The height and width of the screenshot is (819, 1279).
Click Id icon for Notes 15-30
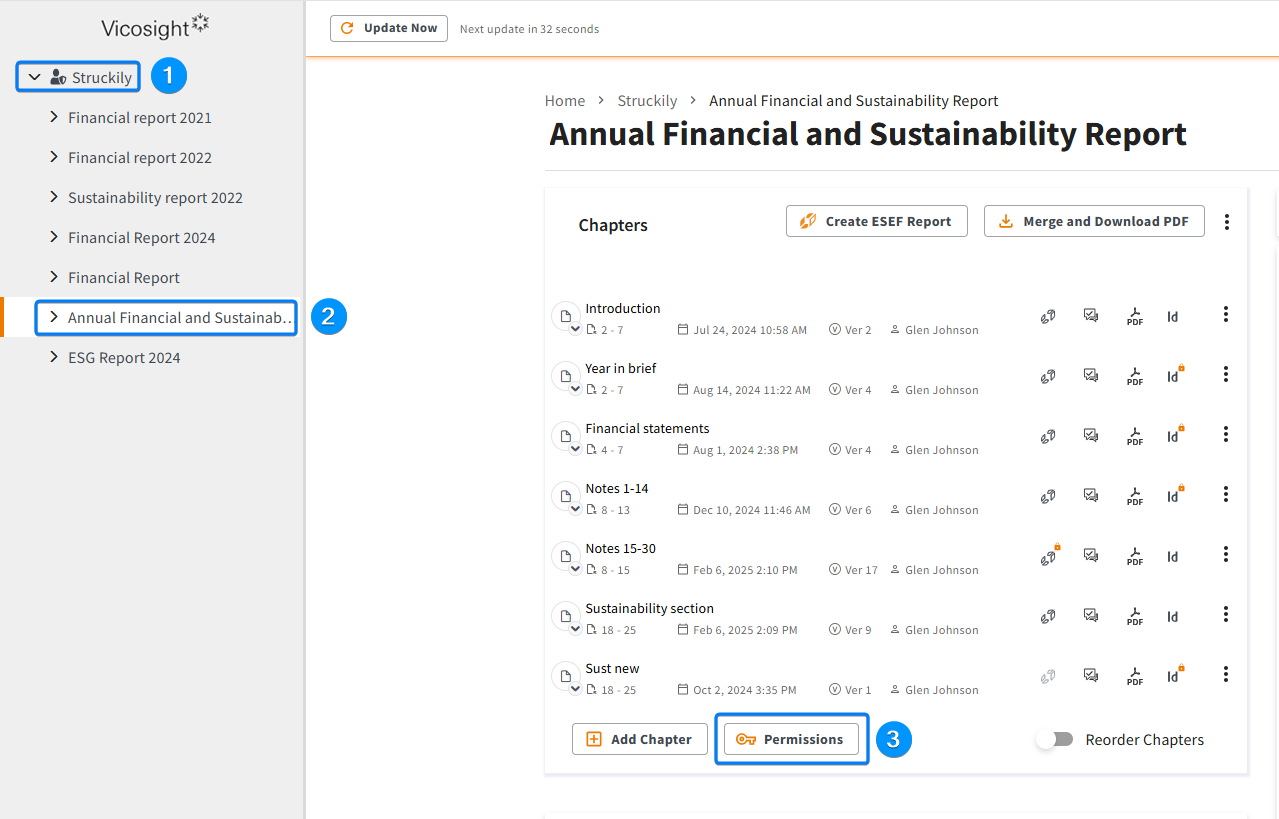(1172, 557)
